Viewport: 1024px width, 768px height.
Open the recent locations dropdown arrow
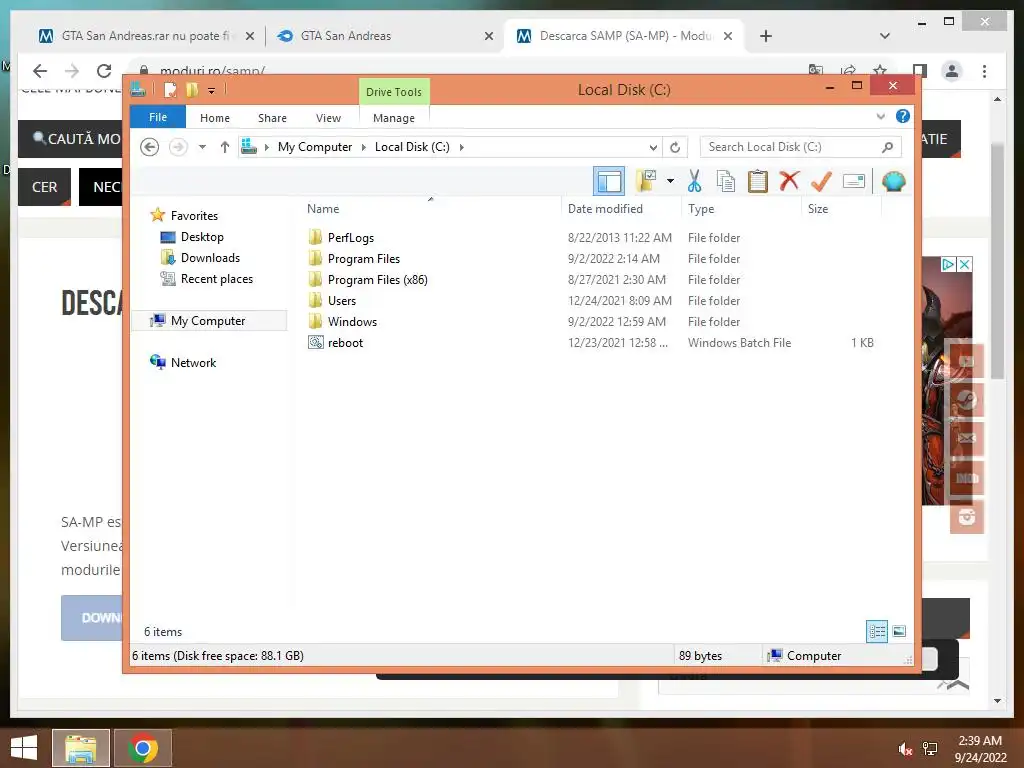(x=202, y=147)
